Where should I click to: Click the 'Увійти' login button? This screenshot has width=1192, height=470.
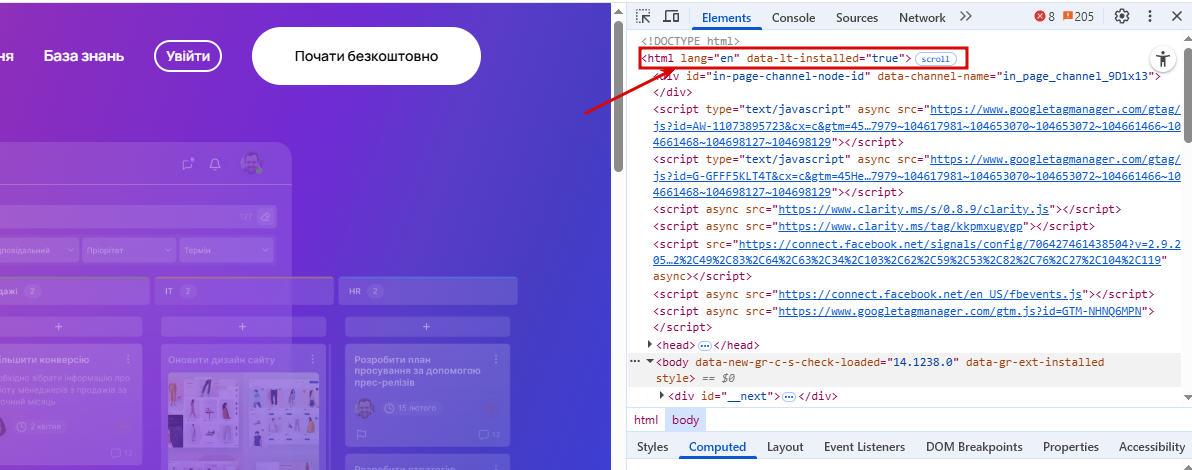[188, 56]
